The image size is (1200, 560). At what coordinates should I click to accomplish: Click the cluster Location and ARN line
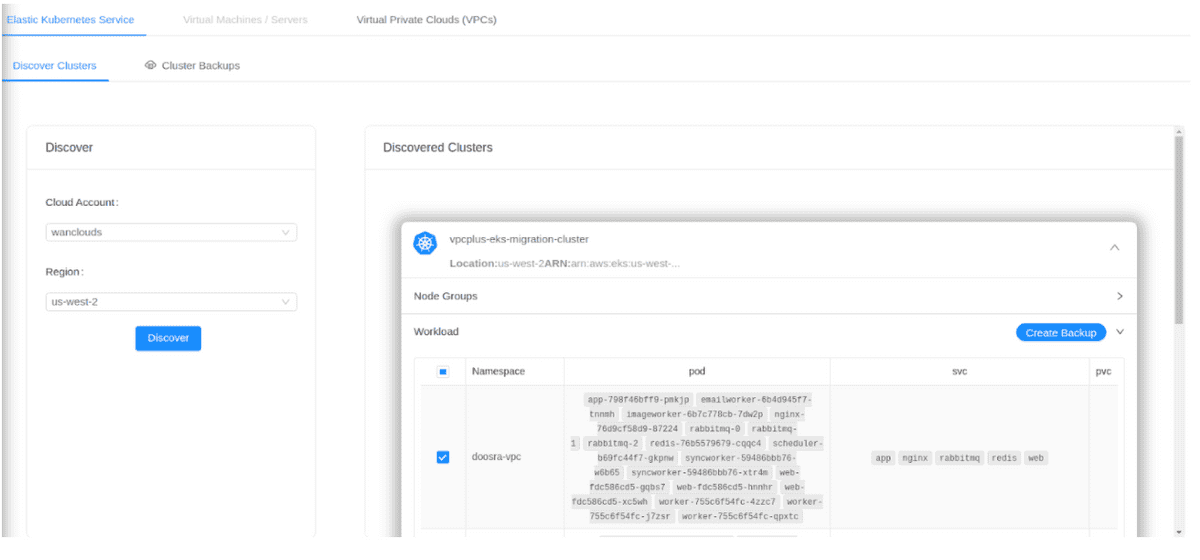565,263
